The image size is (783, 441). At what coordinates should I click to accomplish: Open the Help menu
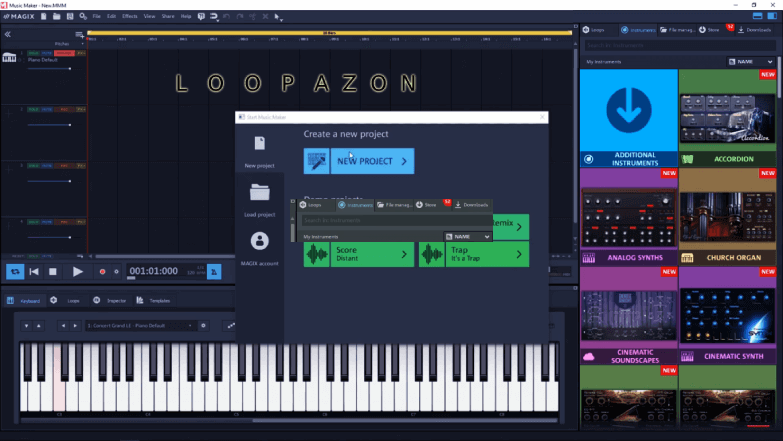(x=186, y=16)
